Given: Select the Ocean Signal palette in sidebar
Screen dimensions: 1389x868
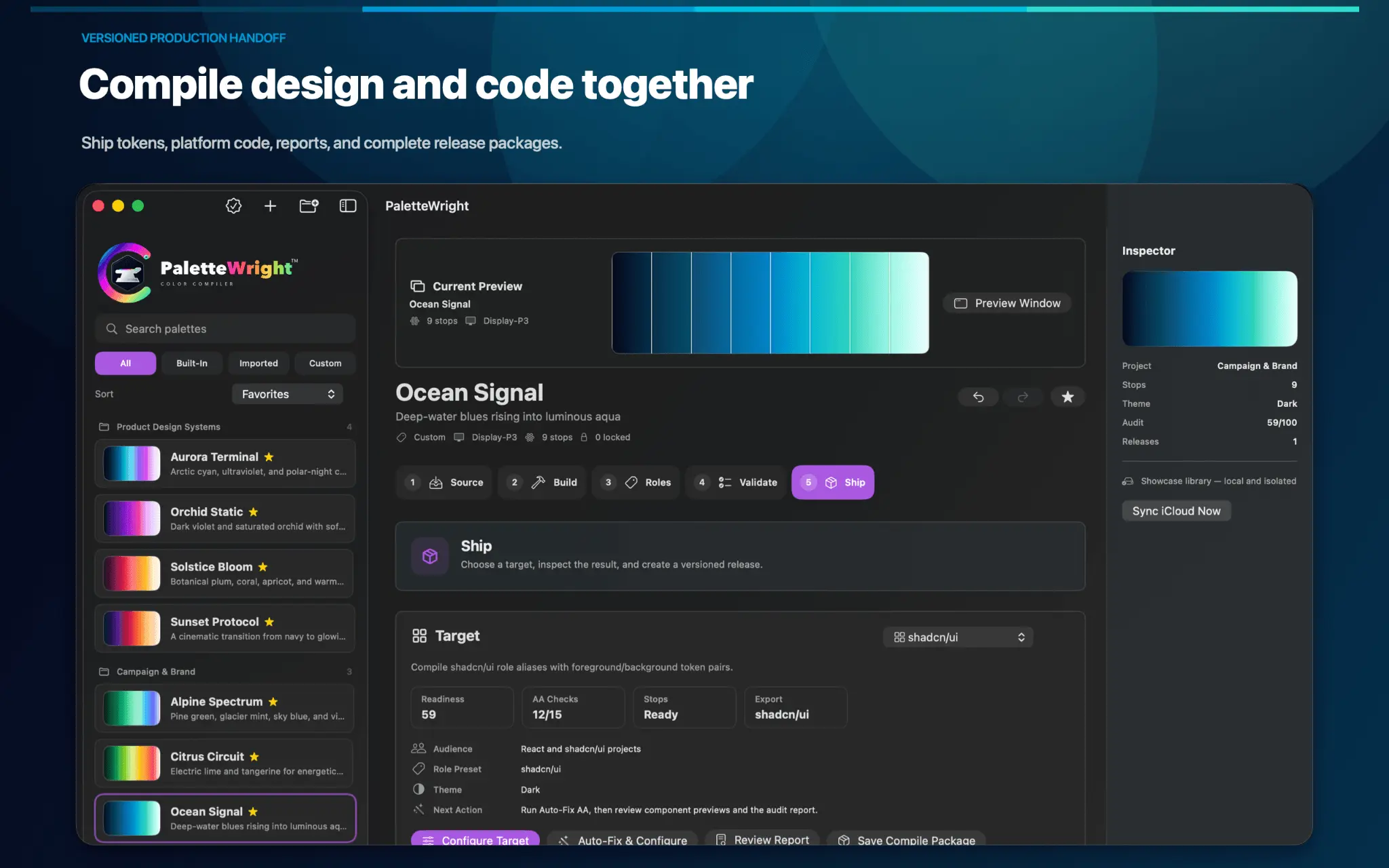Looking at the screenshot, I should pos(225,818).
